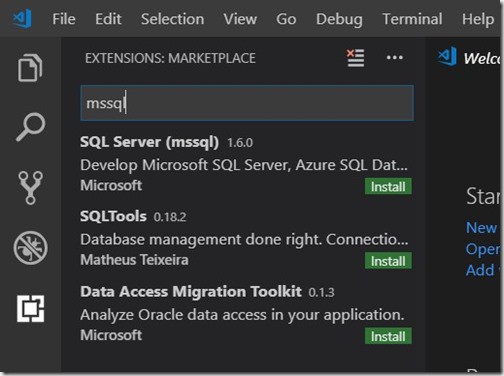Open the File menu

click(x=64, y=19)
